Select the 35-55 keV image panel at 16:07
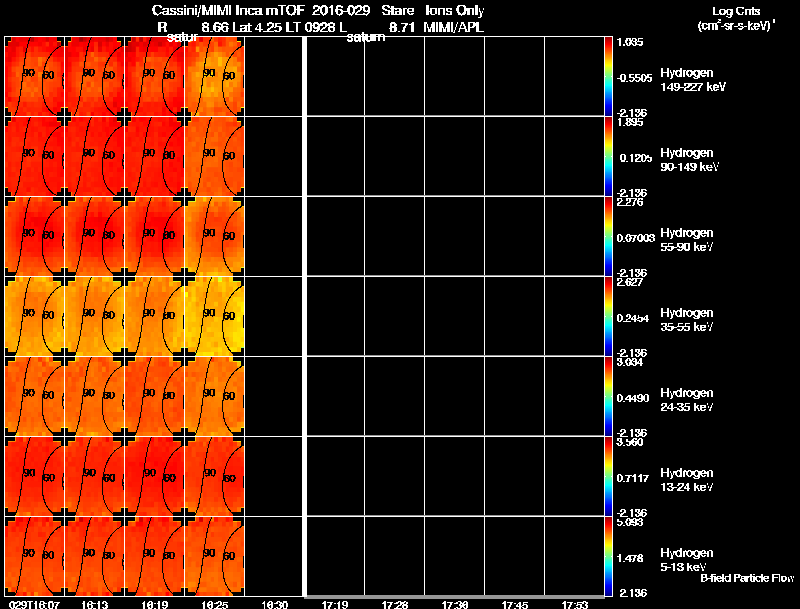This screenshot has height=609, width=800. (34, 316)
